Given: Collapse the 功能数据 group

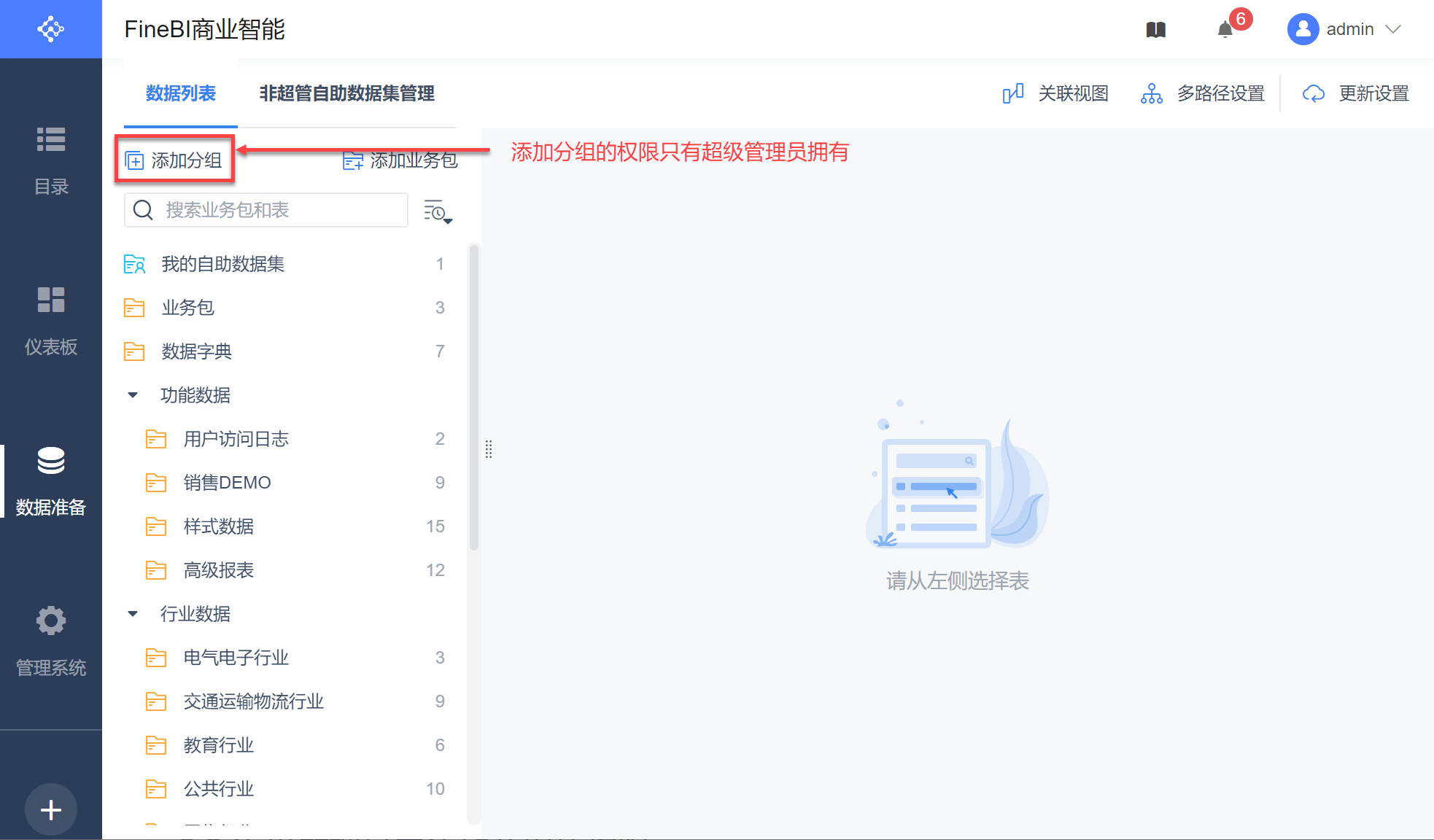Looking at the screenshot, I should point(133,395).
